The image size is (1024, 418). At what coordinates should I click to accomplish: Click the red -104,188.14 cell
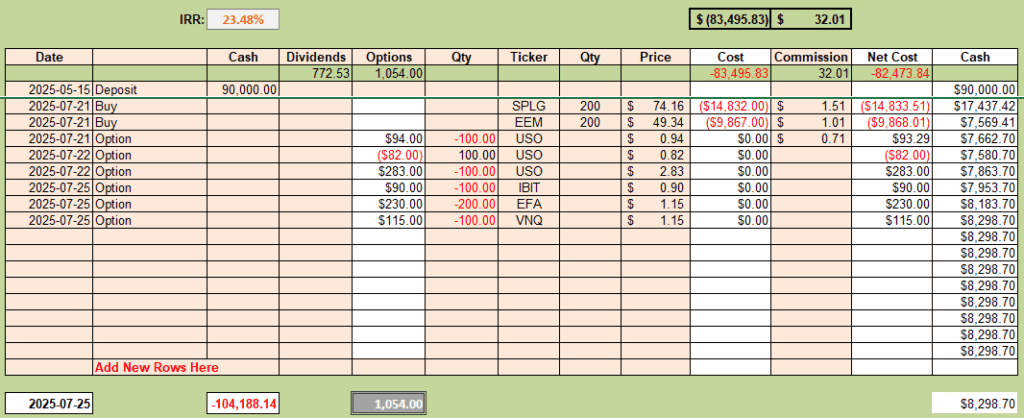click(243, 403)
